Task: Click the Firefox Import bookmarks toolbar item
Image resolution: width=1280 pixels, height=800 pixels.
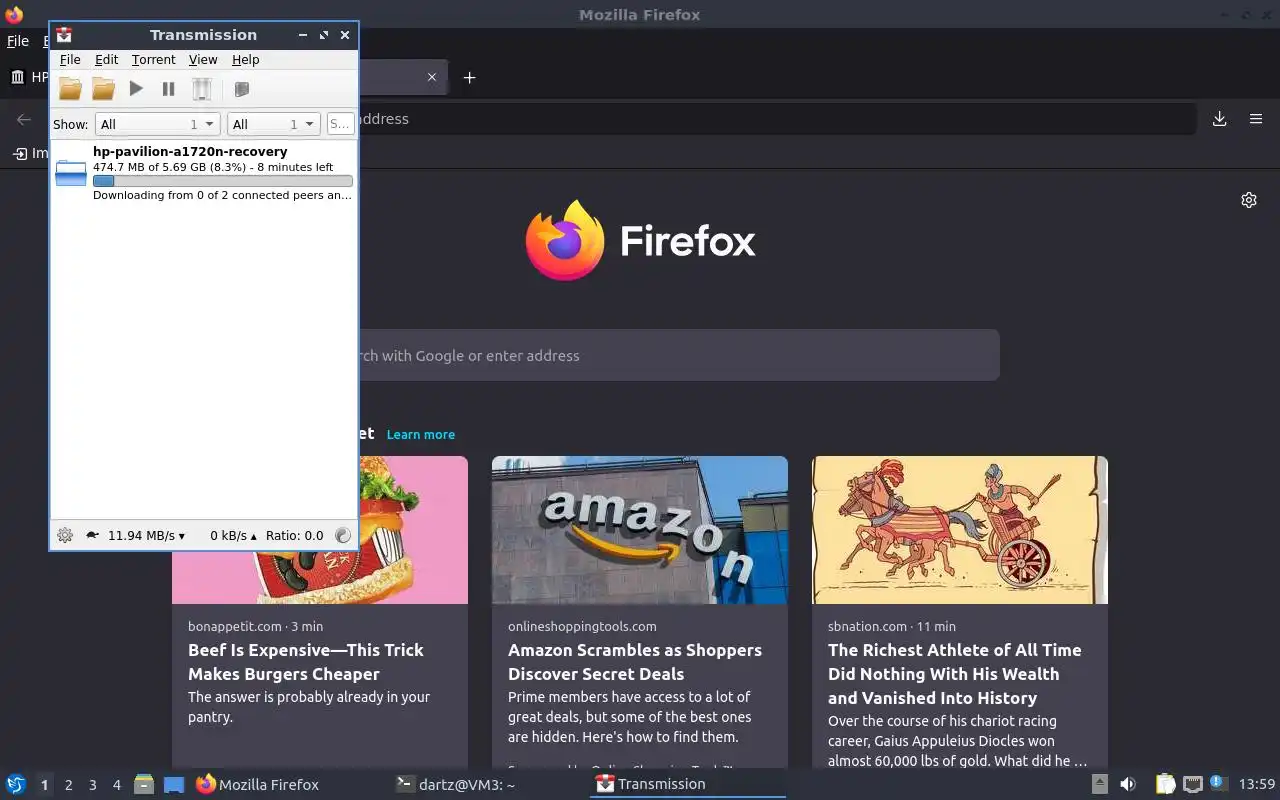Action: tap(30, 153)
